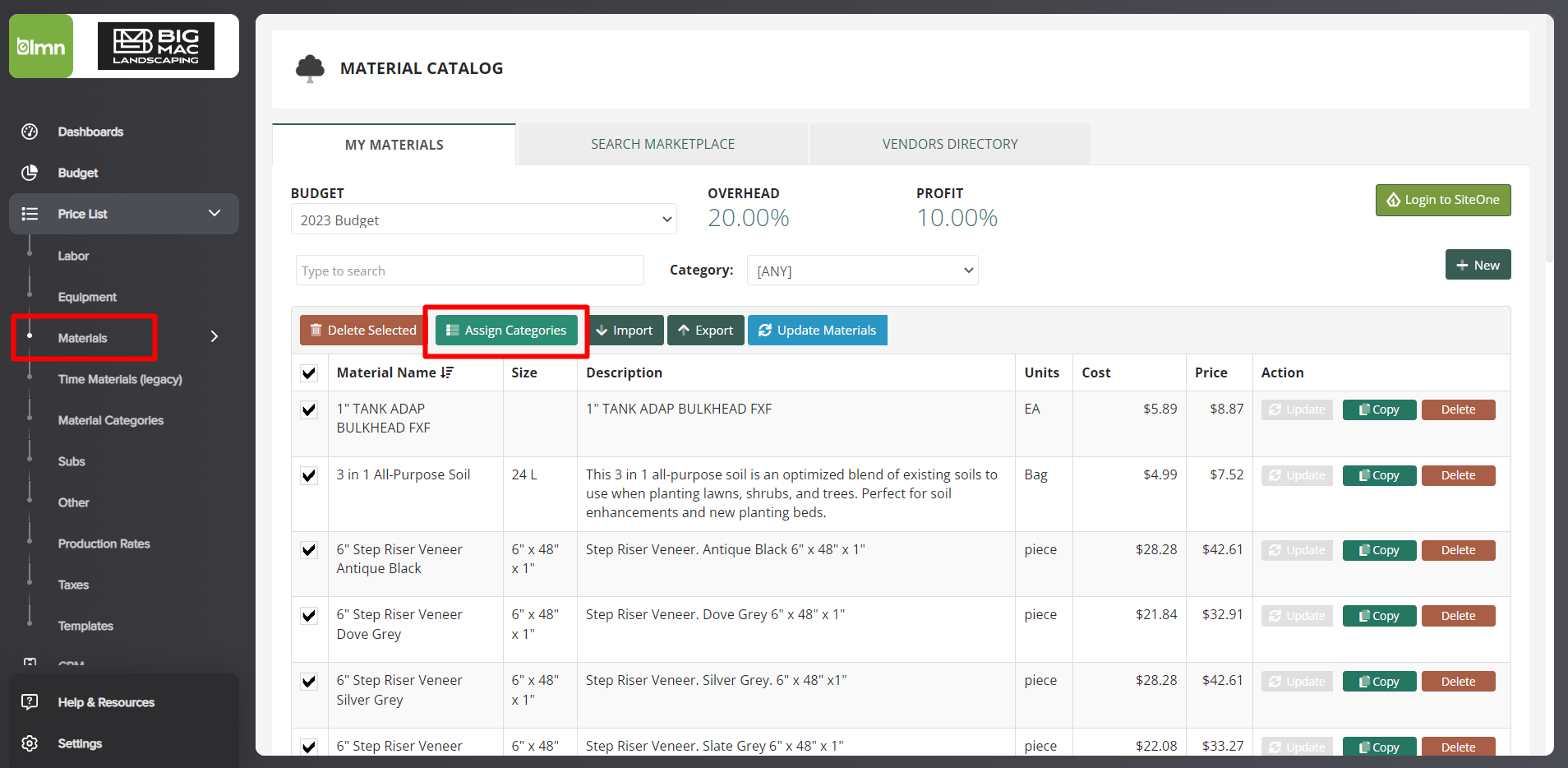Open Production Rates in the sidebar

[x=104, y=544]
